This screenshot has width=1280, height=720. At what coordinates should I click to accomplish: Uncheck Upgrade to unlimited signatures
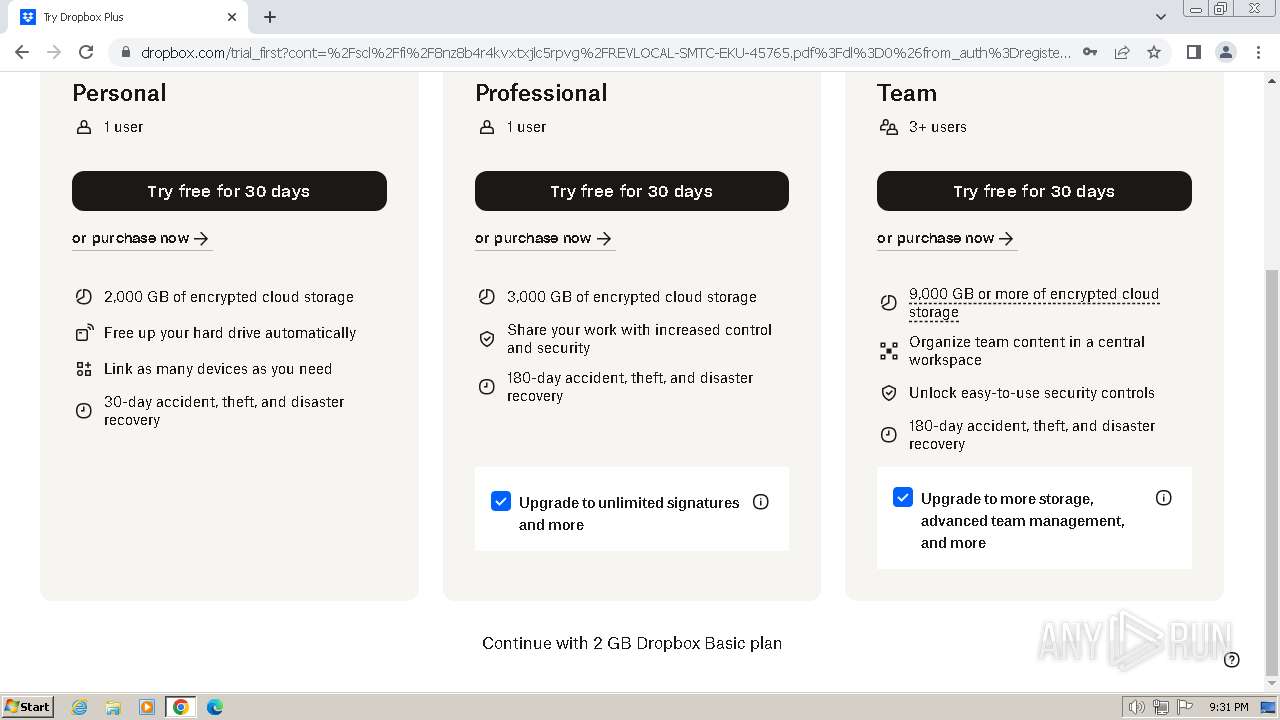pyautogui.click(x=501, y=502)
